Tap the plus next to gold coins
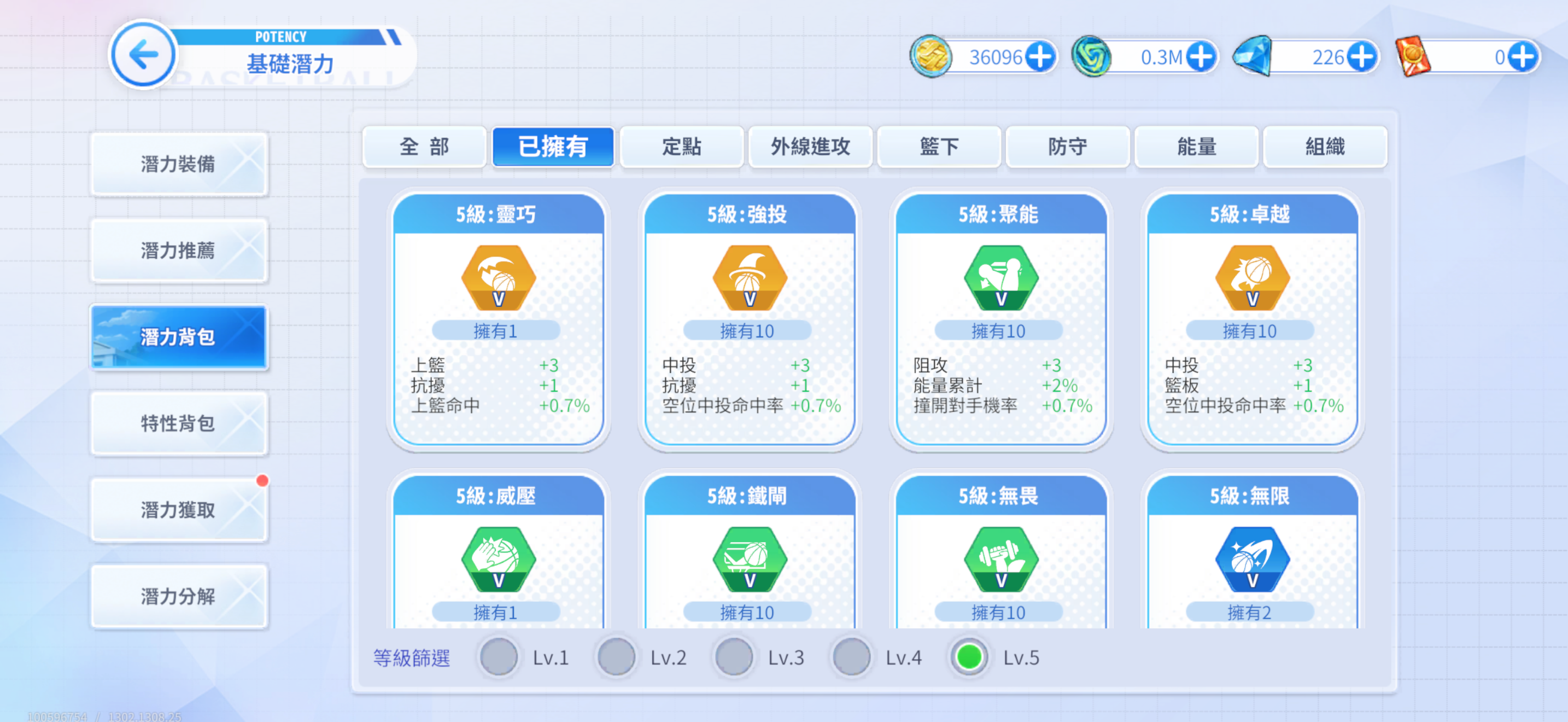 [x=1040, y=57]
